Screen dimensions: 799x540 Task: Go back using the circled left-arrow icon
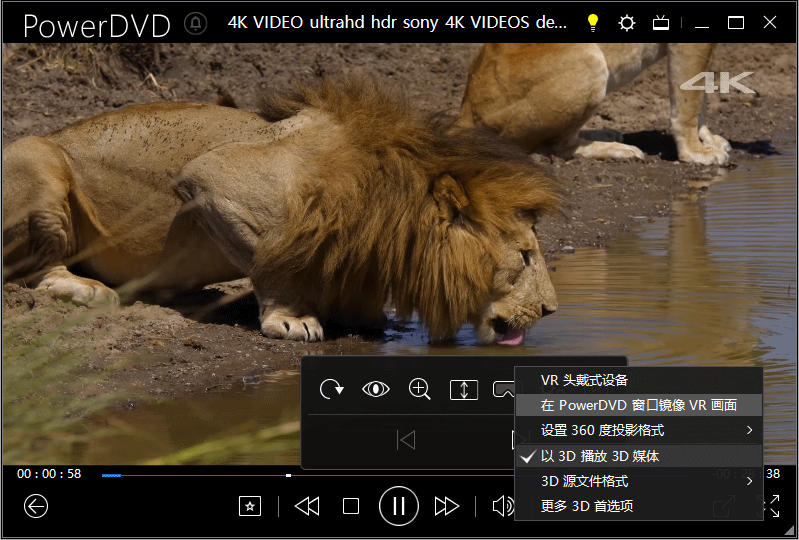tap(36, 506)
